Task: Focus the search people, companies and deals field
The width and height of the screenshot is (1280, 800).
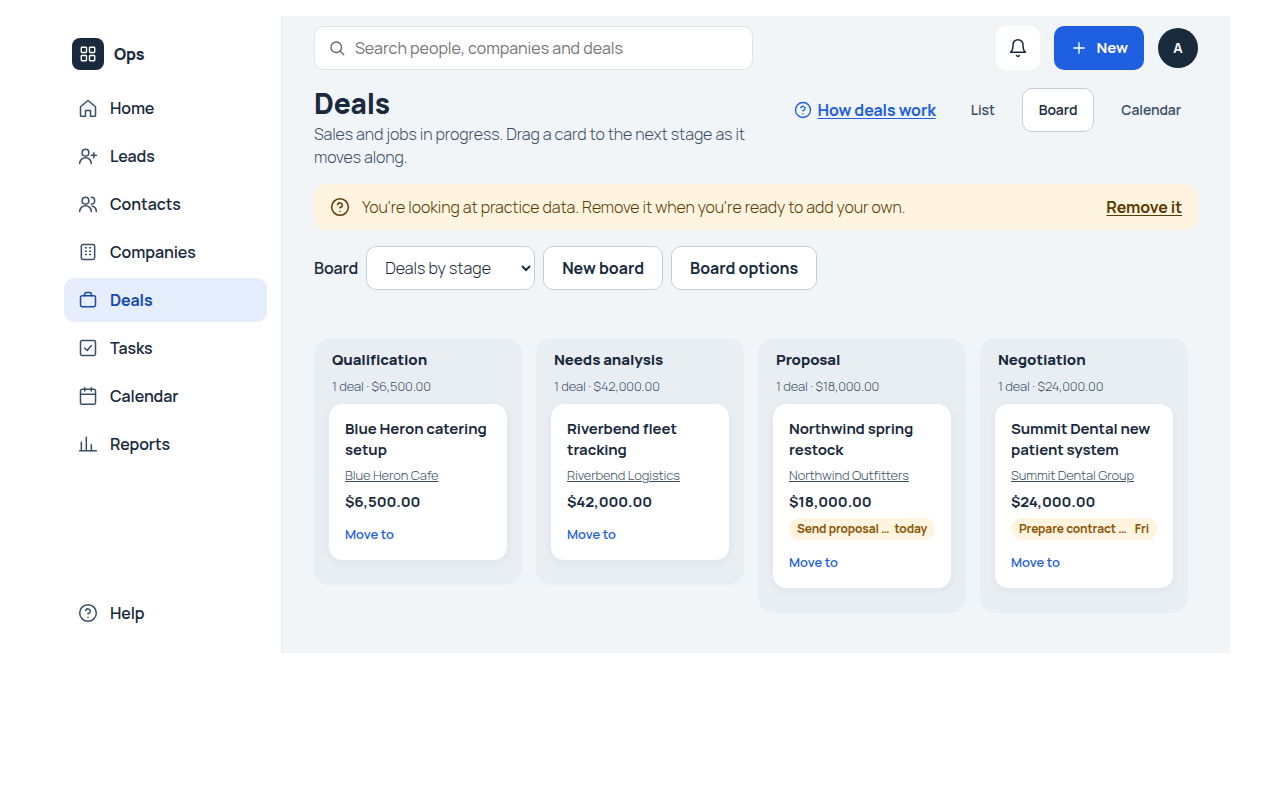Action: click(533, 48)
